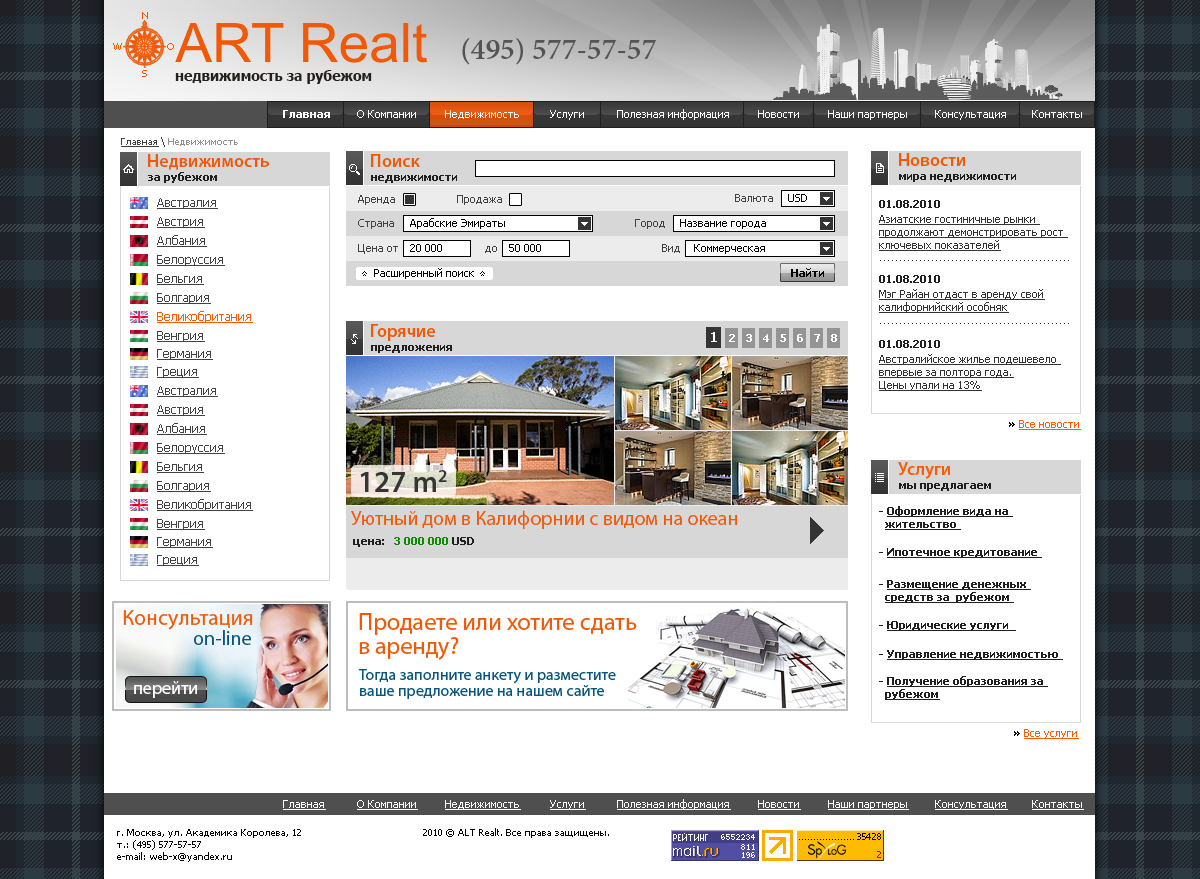The width and height of the screenshot is (1200, 879).
Task: Click the Yandex Metrika counter icon in footer
Action: [777, 845]
